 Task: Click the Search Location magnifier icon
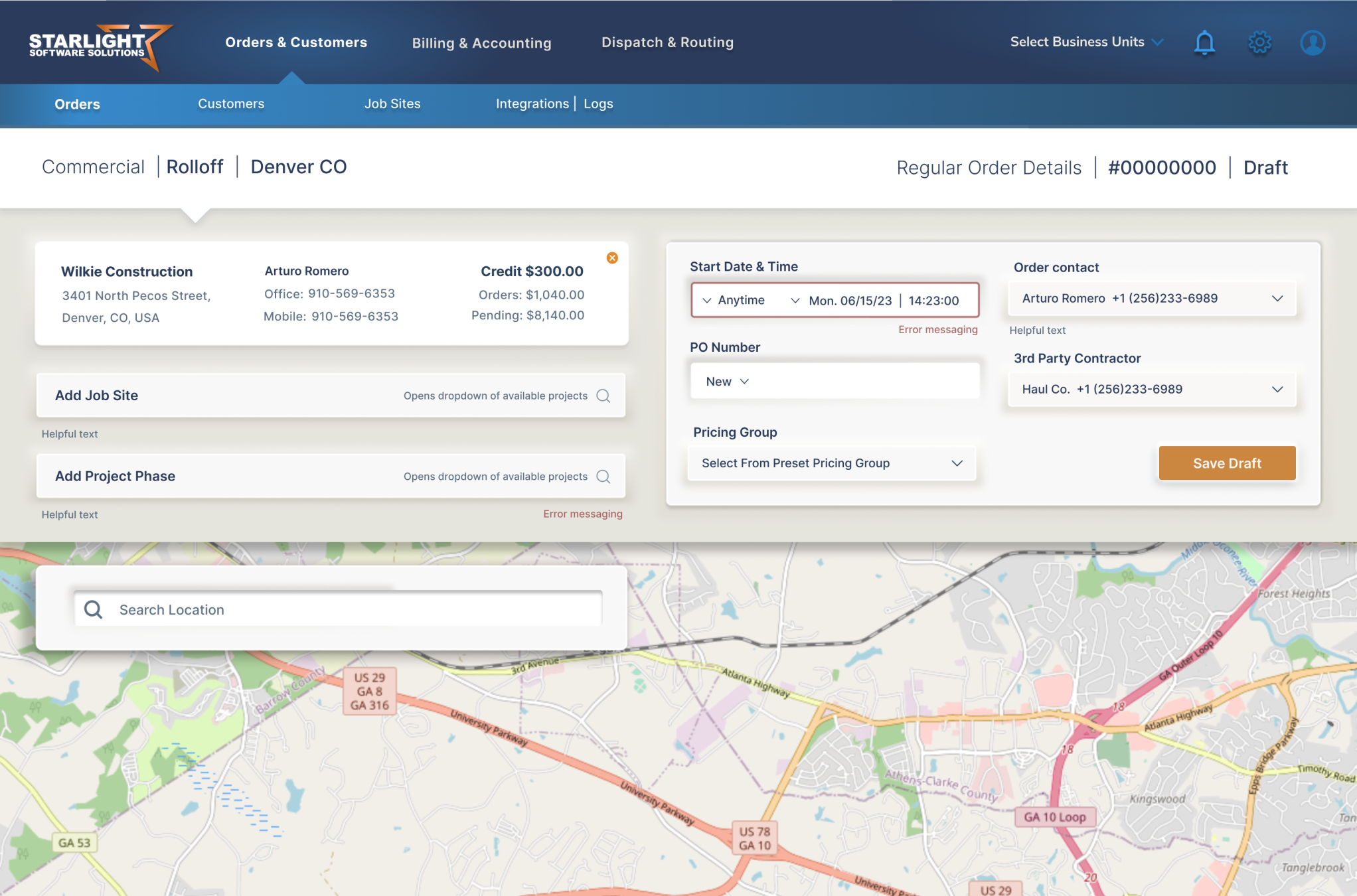click(94, 610)
